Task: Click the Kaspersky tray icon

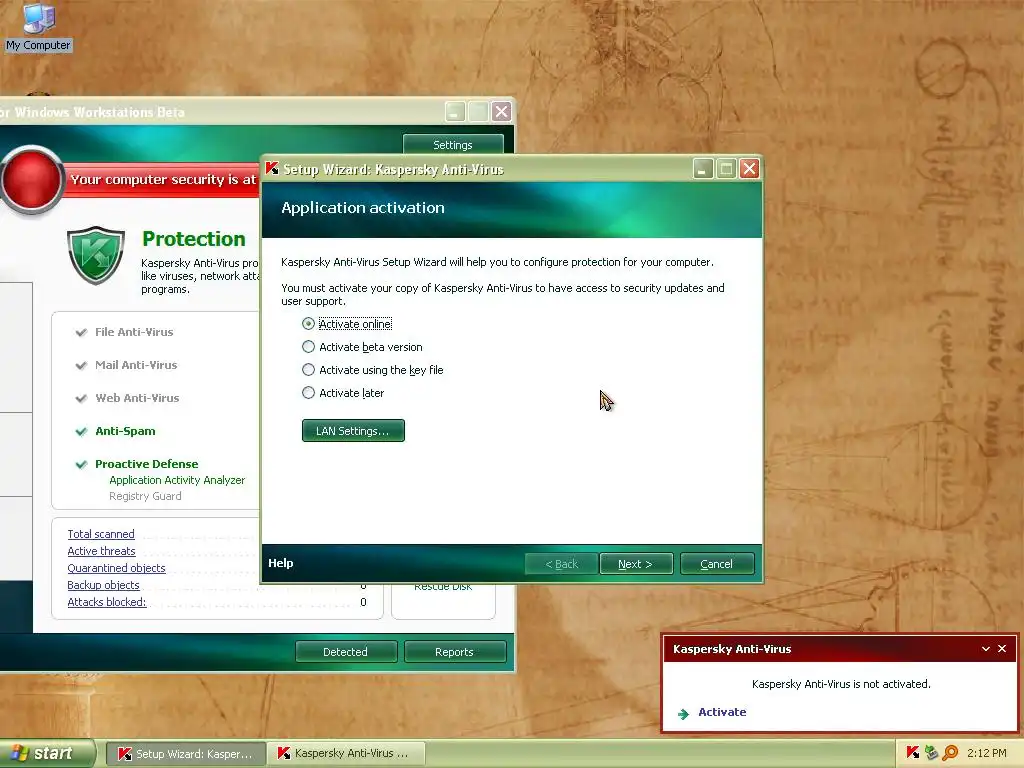Action: (x=913, y=753)
